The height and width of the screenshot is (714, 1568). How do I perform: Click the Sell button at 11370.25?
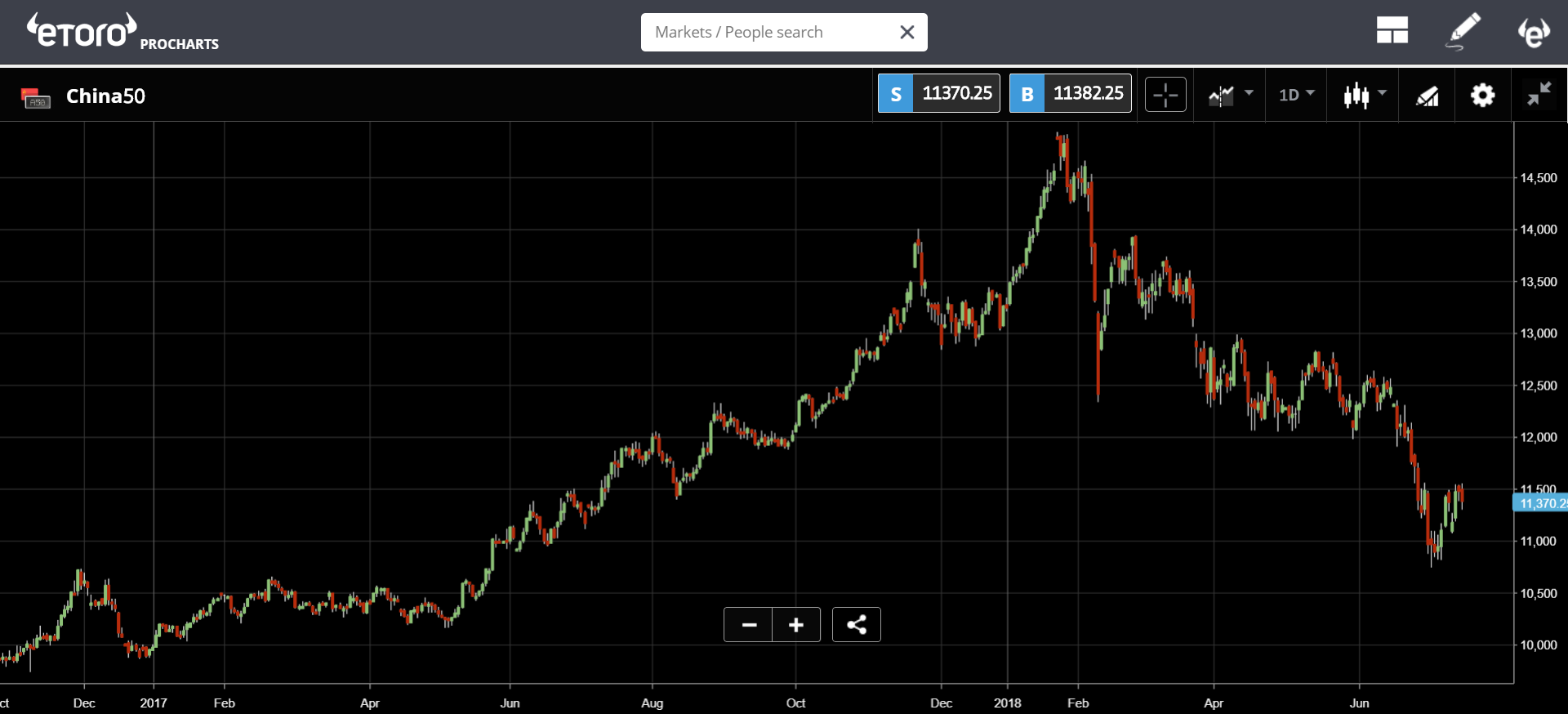click(938, 94)
